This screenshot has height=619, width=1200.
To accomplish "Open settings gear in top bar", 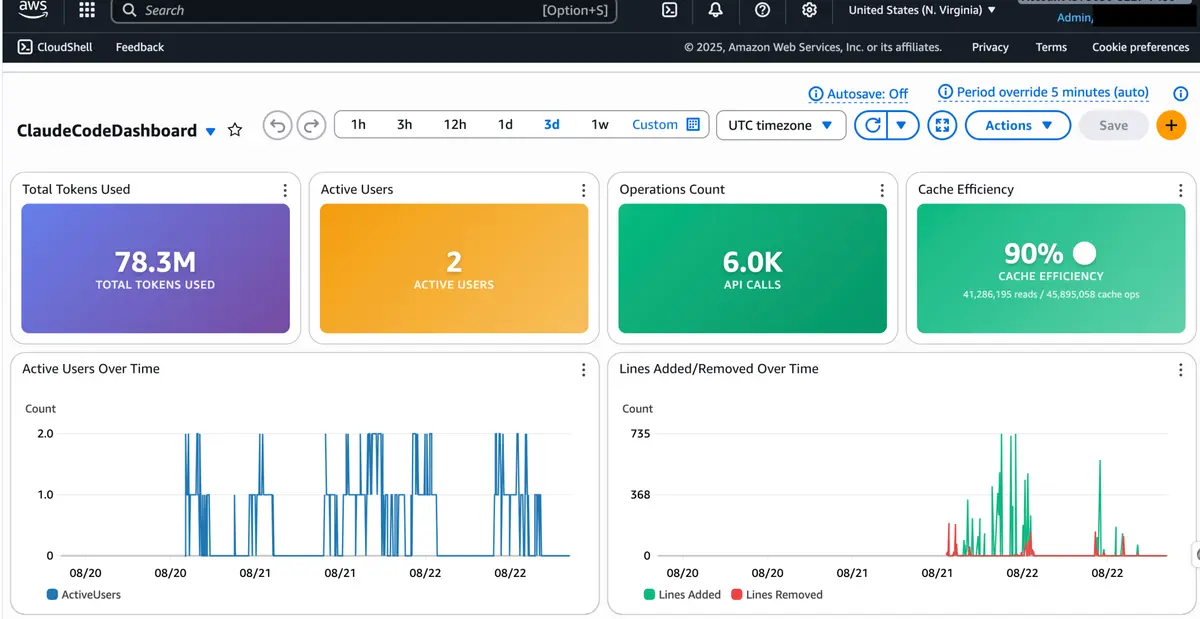I will (810, 10).
